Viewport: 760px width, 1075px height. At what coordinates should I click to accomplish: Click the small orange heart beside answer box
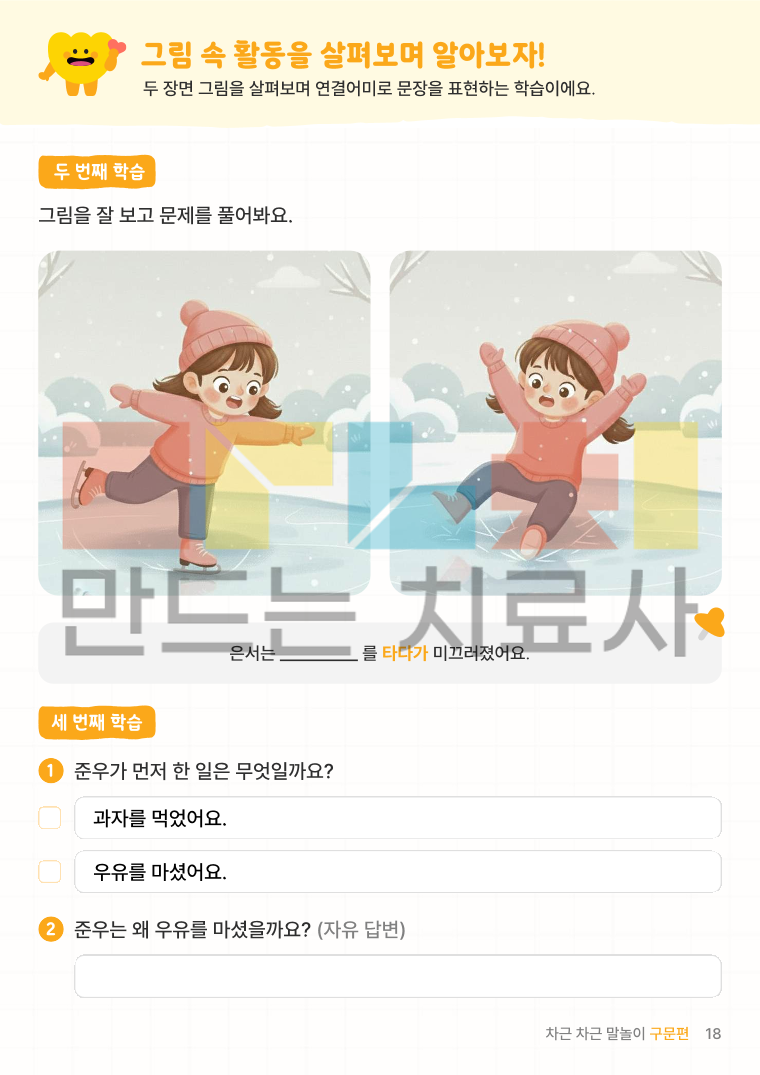click(x=710, y=623)
